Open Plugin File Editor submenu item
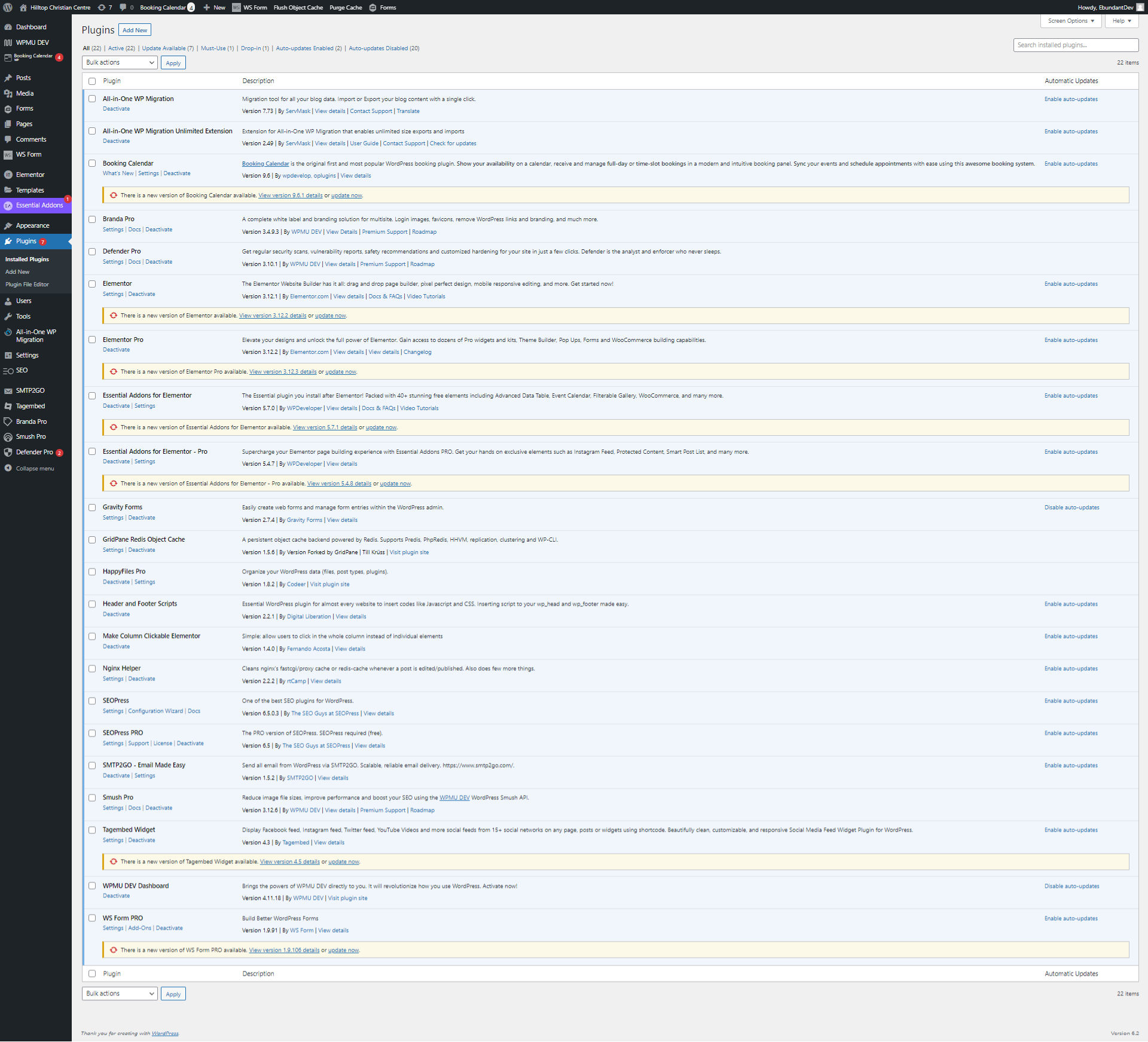 27,285
